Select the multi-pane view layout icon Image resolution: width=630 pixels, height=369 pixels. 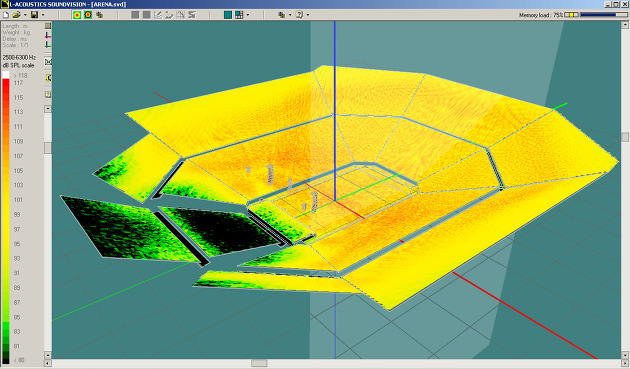click(x=239, y=15)
